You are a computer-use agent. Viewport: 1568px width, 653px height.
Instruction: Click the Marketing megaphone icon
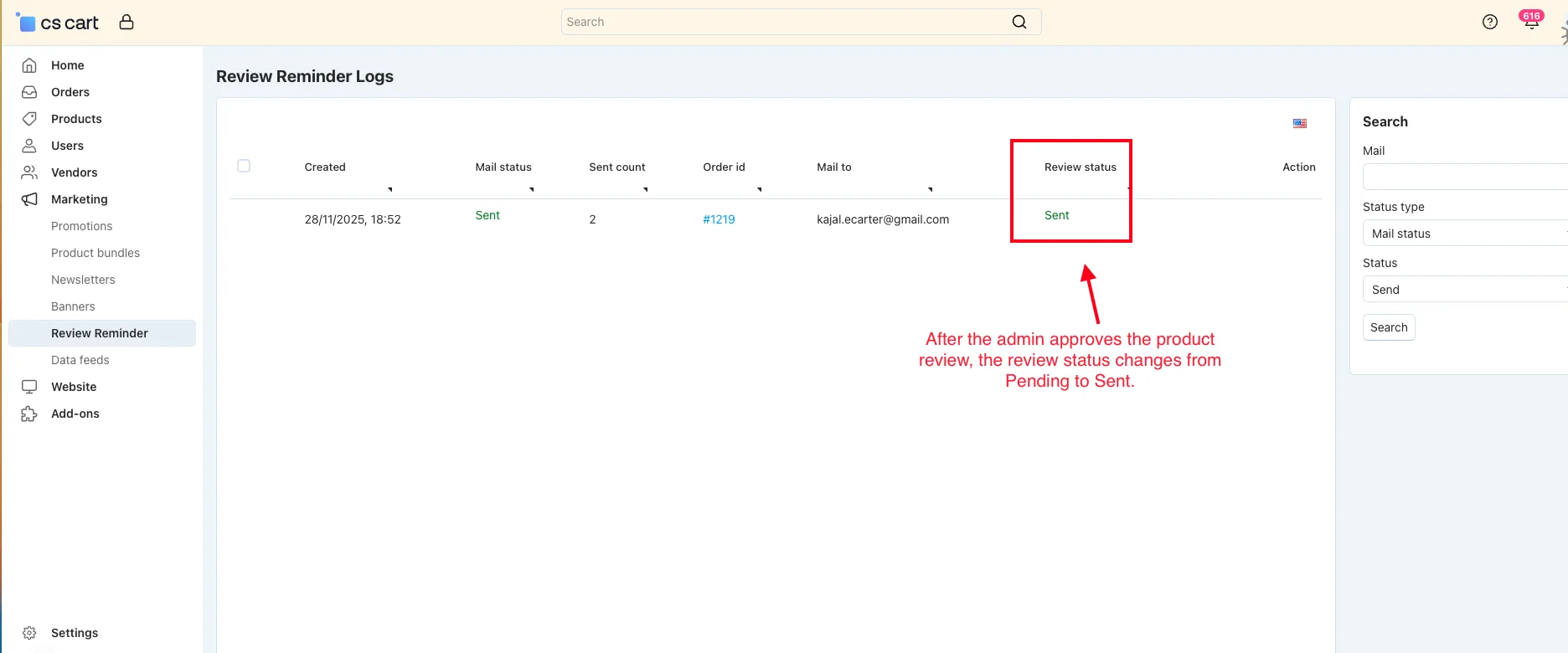click(29, 199)
